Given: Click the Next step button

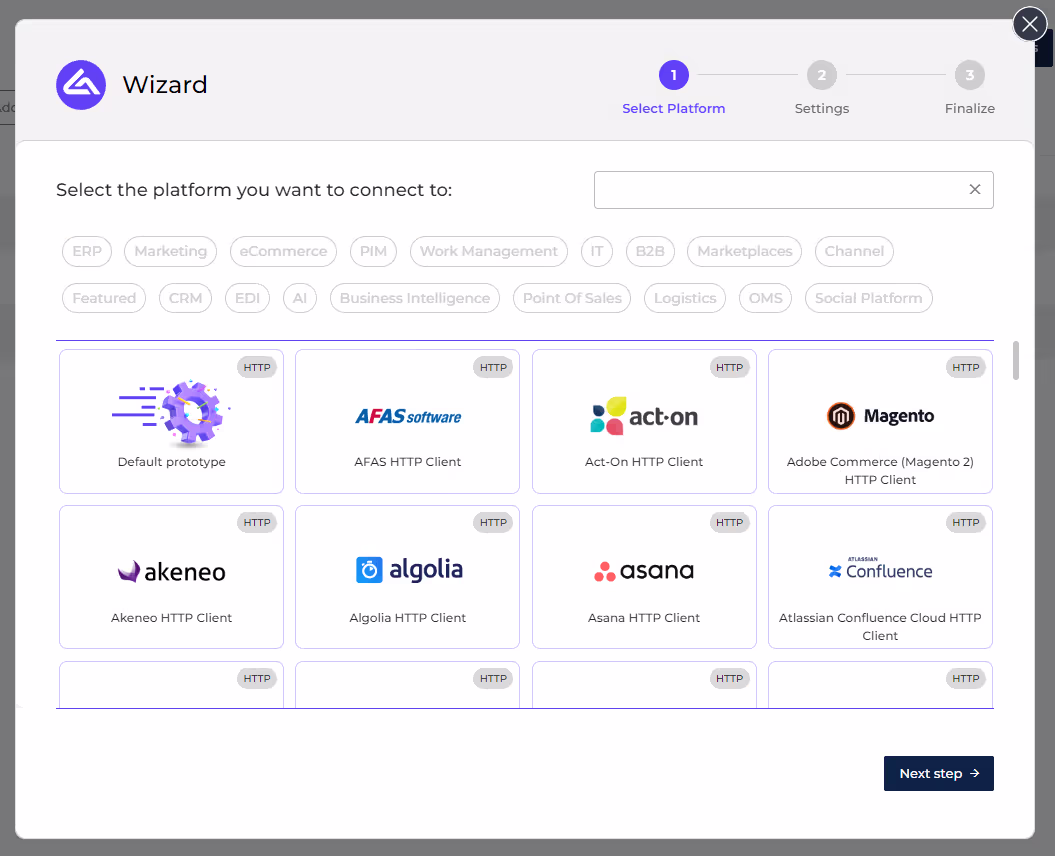Looking at the screenshot, I should [x=939, y=773].
